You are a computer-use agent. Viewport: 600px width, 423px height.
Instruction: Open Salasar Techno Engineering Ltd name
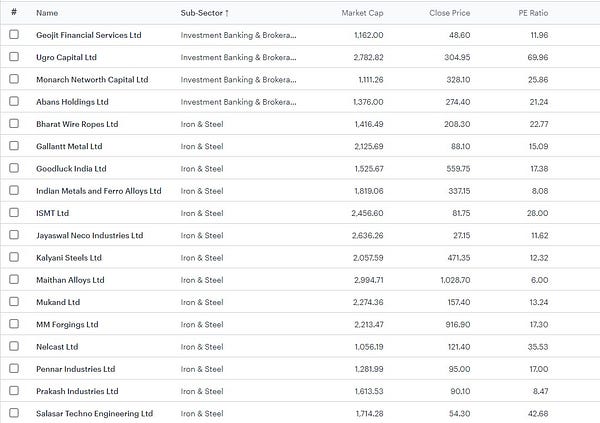(95, 413)
